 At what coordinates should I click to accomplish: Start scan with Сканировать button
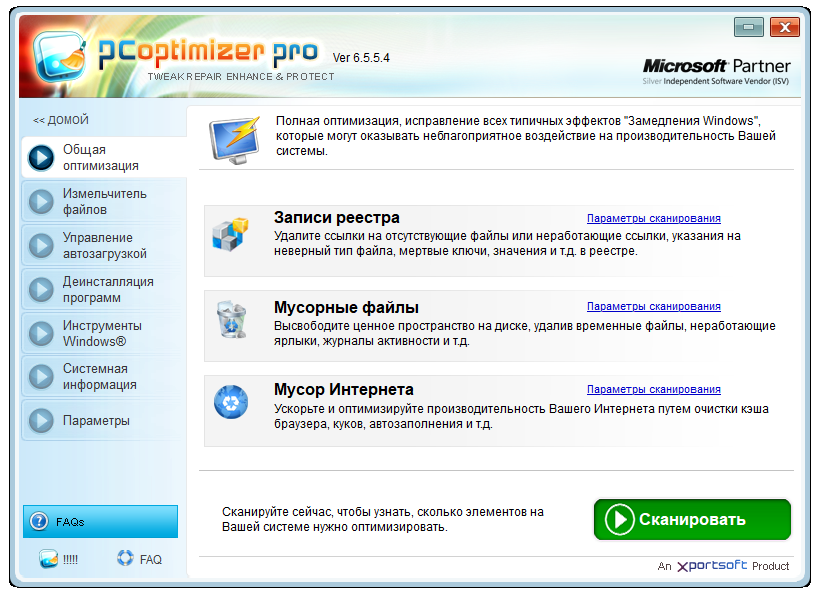pyautogui.click(x=692, y=519)
